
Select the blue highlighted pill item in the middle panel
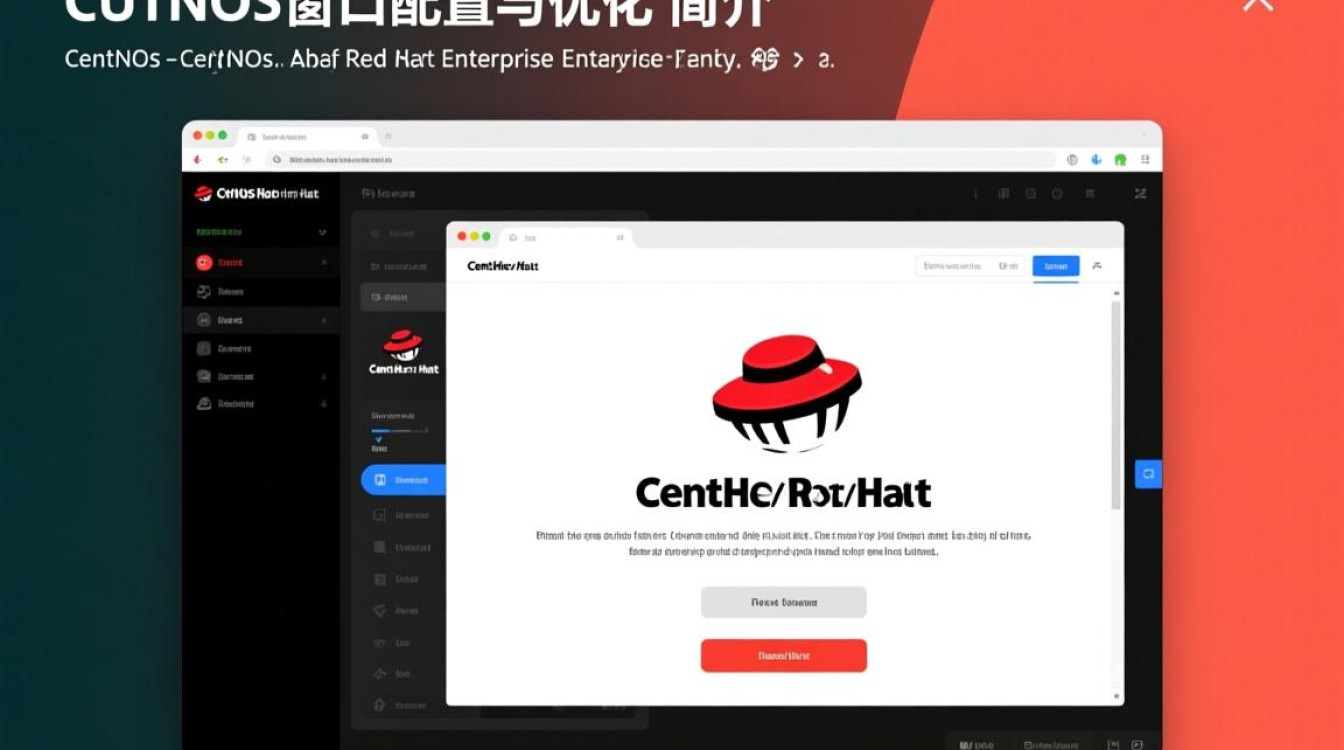[x=403, y=480]
